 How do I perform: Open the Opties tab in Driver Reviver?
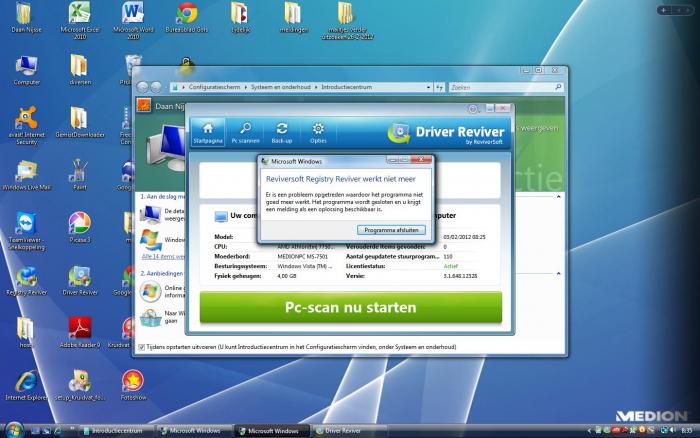tap(318, 133)
